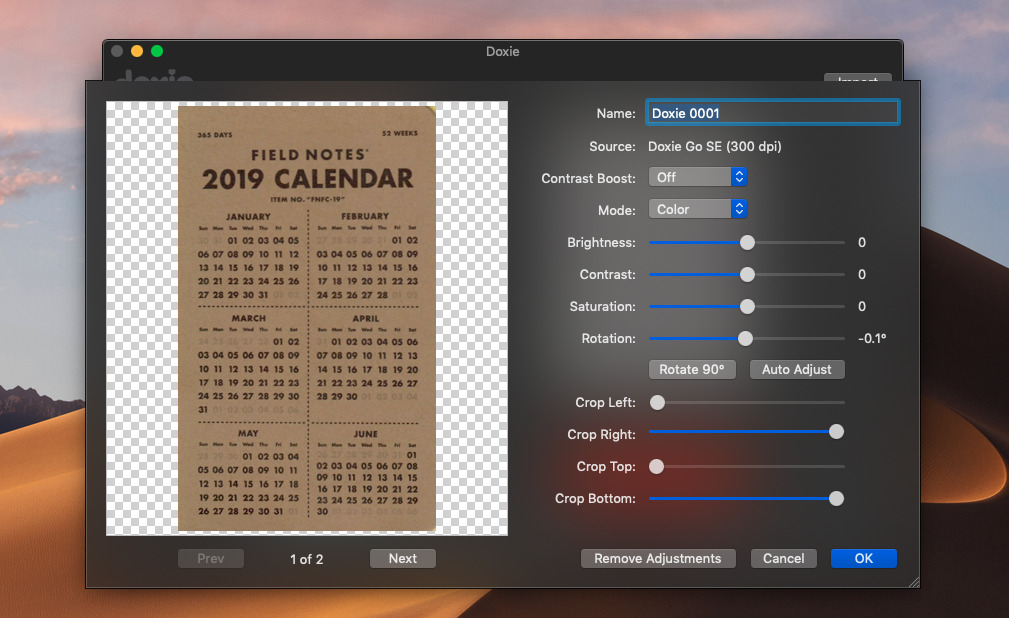The image size is (1009, 618).
Task: Go to the next scan with Next
Action: tap(403, 559)
